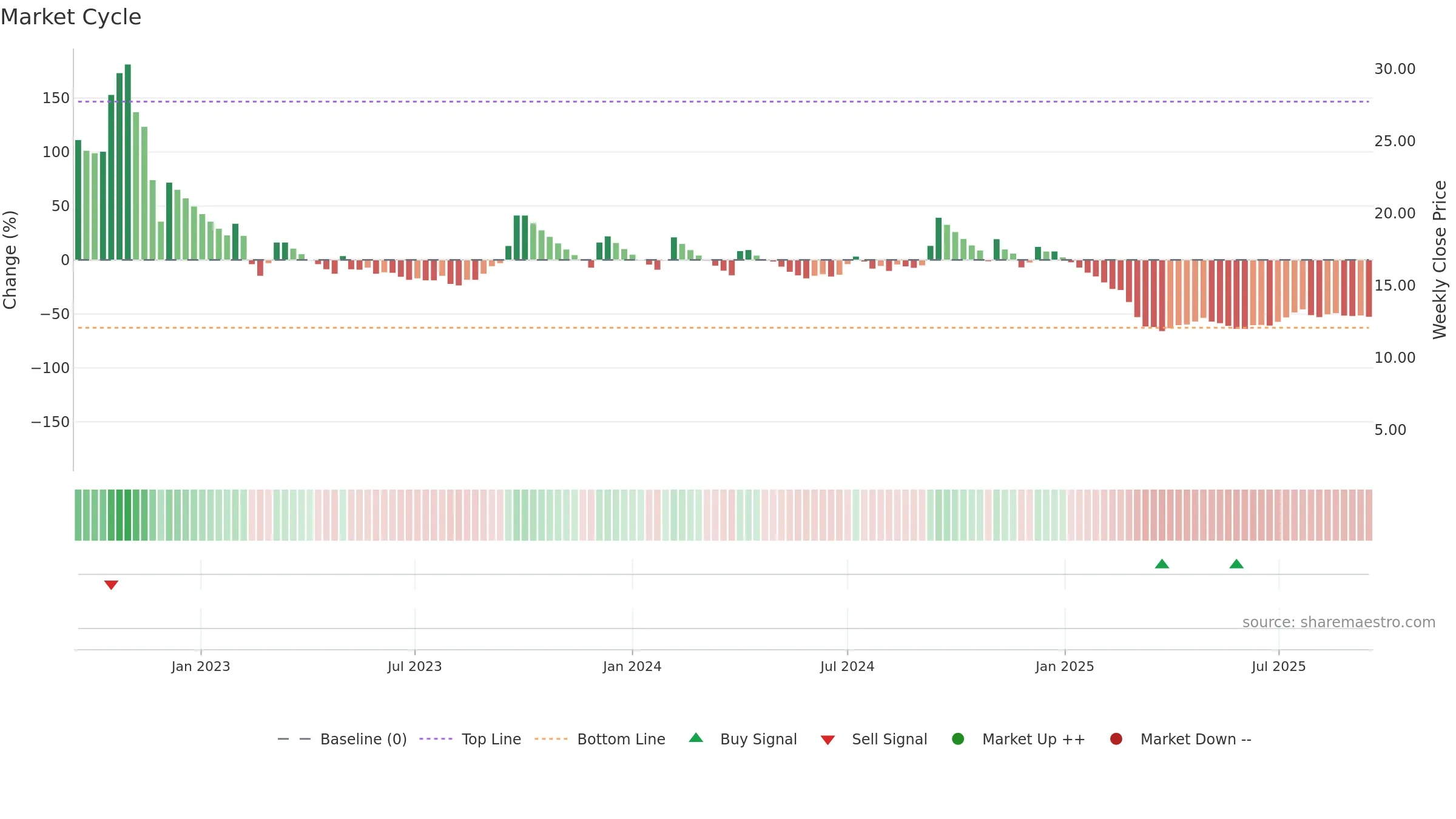Click the 25.00 tick on the right axis
Viewport: 1456px width, 819px height.
(1395, 141)
